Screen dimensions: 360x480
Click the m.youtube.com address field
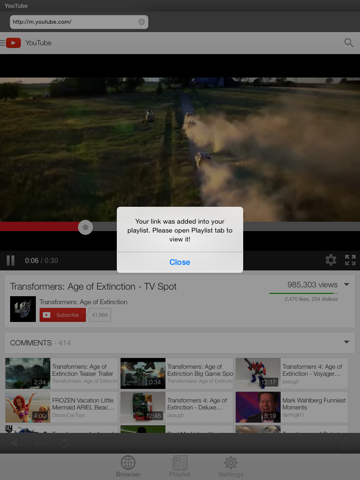click(x=79, y=22)
